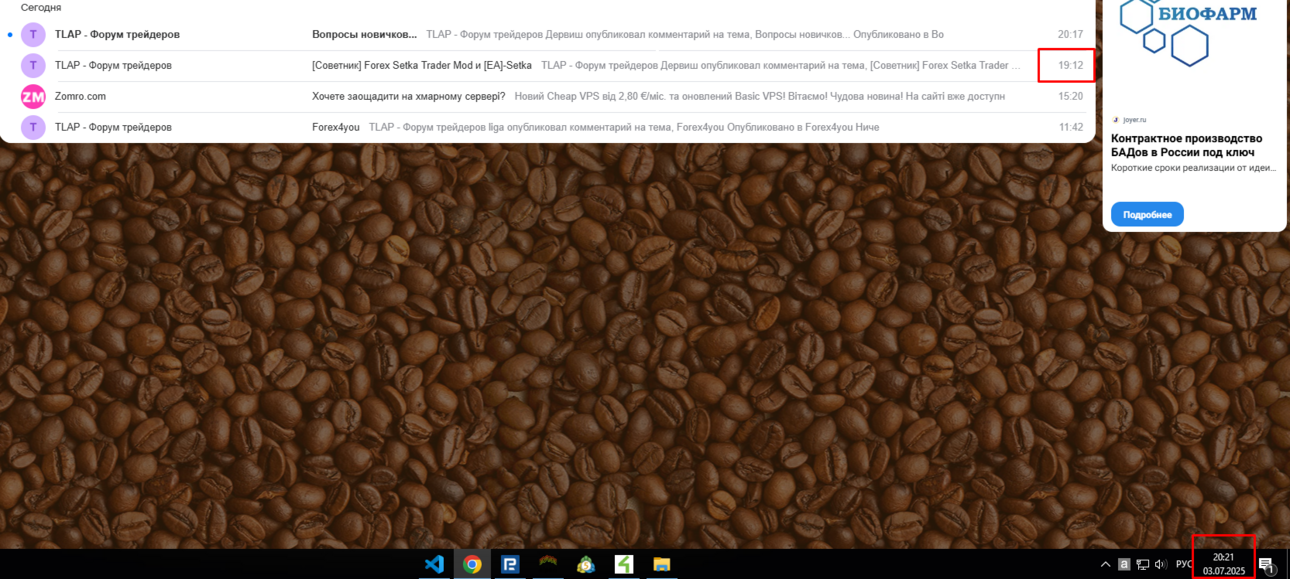
Task: Click the TLAP sender in the Forex4you row
Action: (x=113, y=127)
